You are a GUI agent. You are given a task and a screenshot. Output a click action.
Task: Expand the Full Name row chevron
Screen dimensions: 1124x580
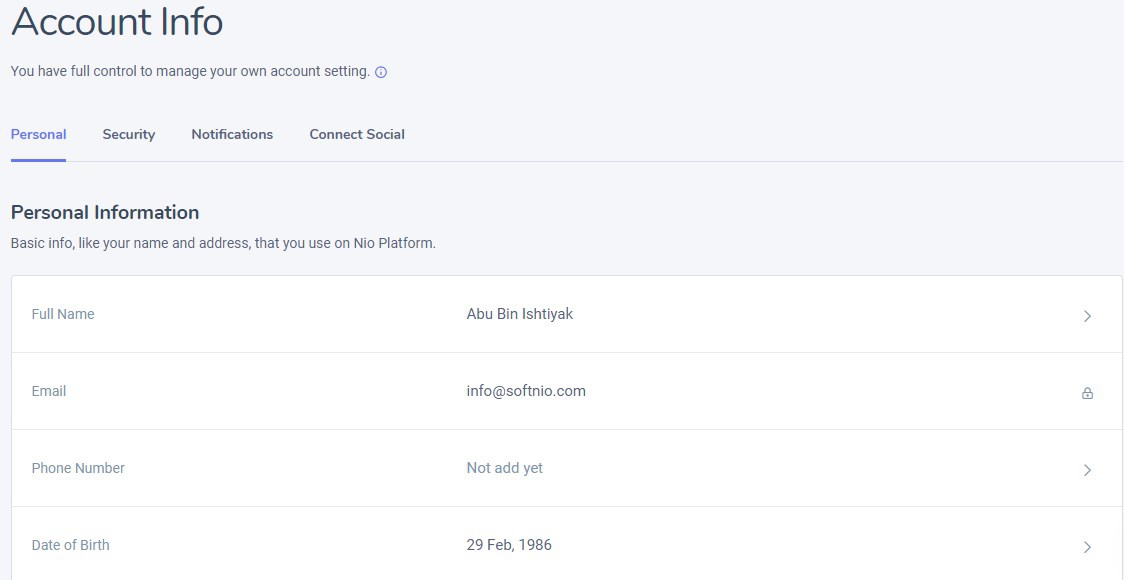(x=1087, y=316)
